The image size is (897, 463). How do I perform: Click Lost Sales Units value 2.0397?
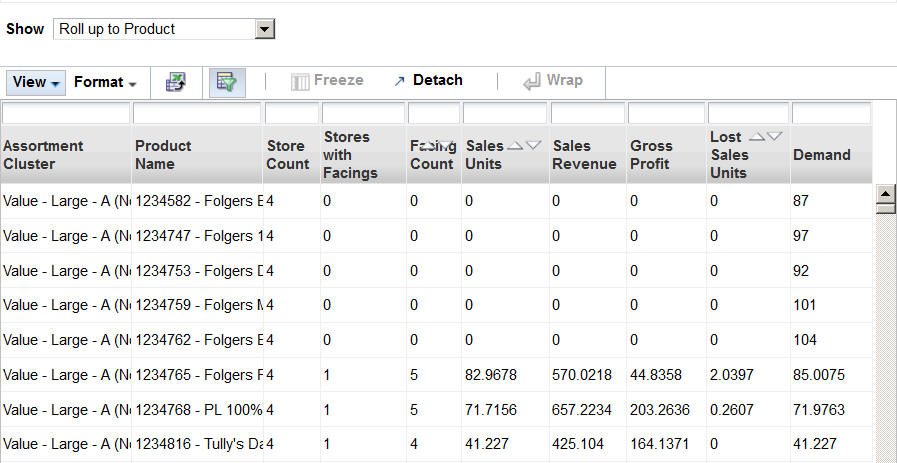pyautogui.click(x=732, y=375)
